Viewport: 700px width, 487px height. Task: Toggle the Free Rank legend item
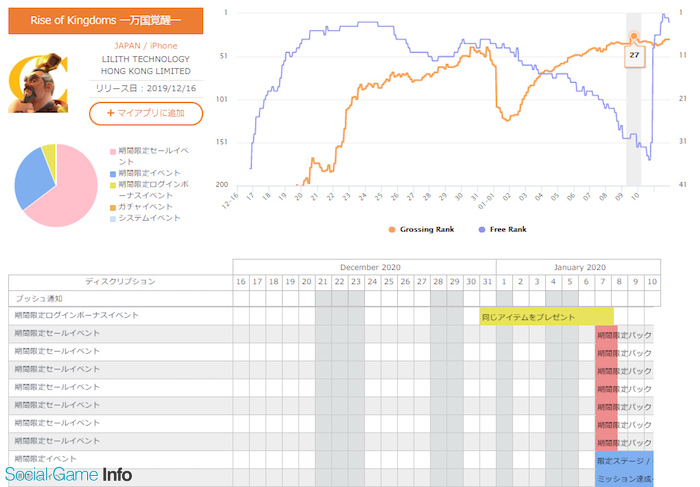click(x=503, y=229)
